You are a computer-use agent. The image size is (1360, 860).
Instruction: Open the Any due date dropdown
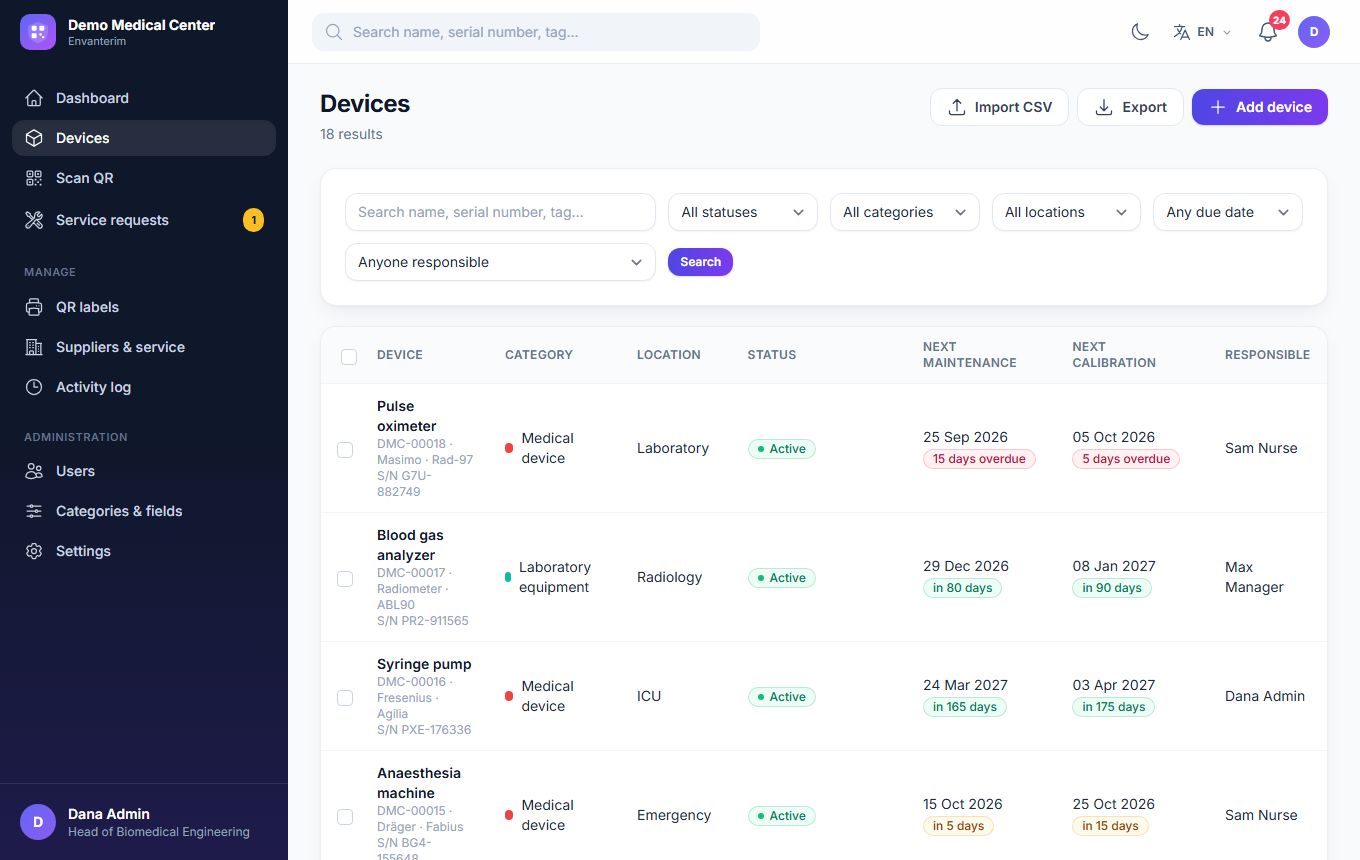1228,212
